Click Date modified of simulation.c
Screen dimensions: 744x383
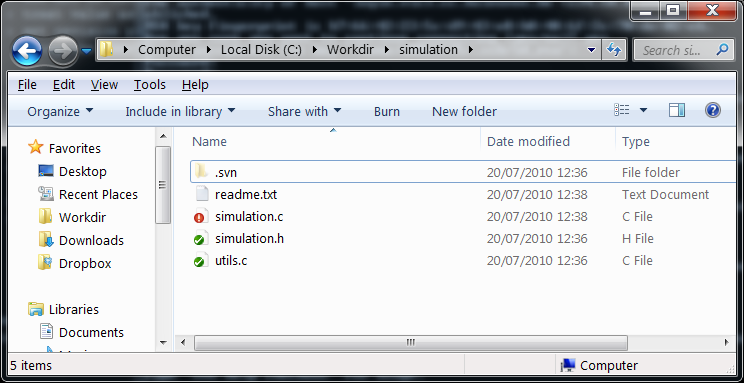tap(537, 216)
